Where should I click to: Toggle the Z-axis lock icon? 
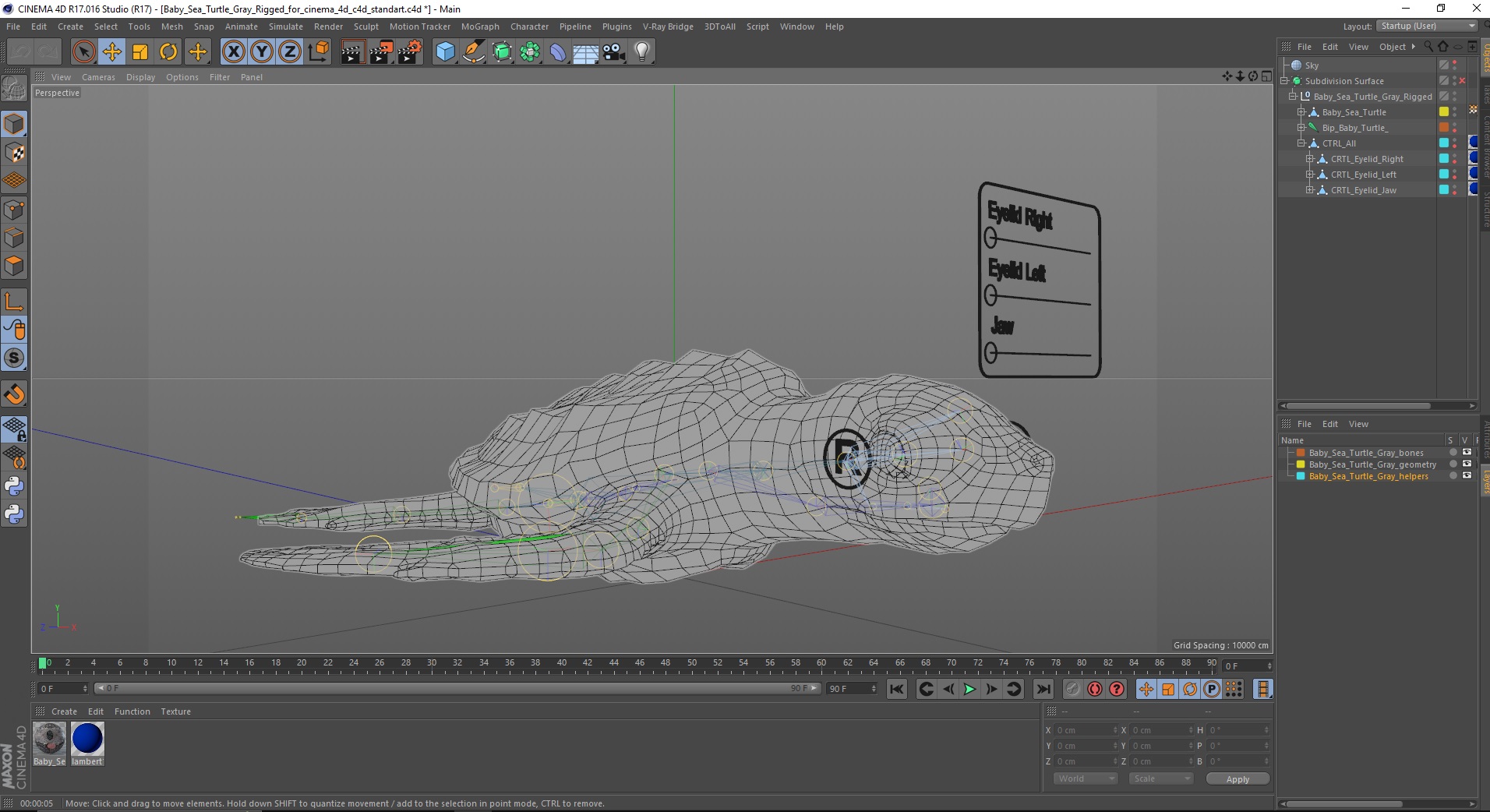click(x=290, y=52)
